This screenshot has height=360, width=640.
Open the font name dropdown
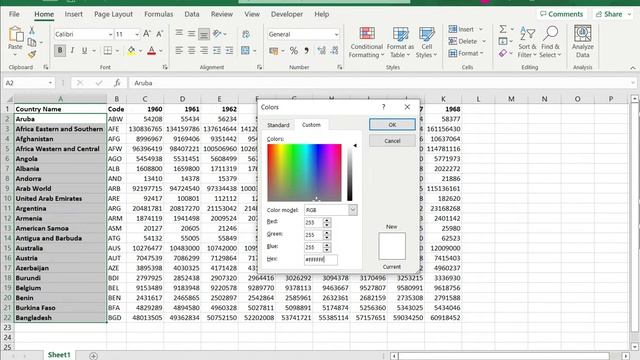coord(110,34)
